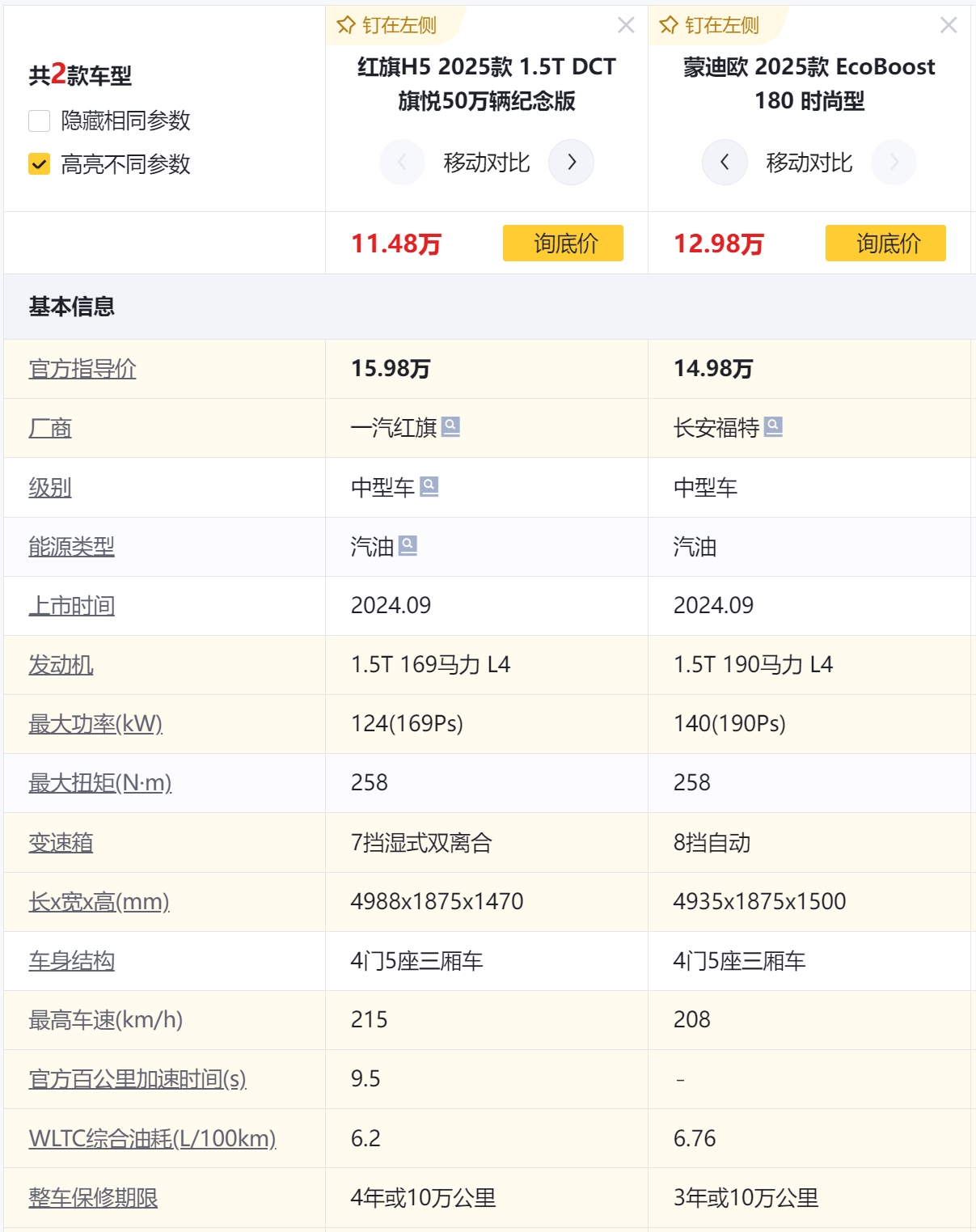Screen dimensions: 976x1232
Task: Click the 208 top speed value
Action: (692, 1020)
